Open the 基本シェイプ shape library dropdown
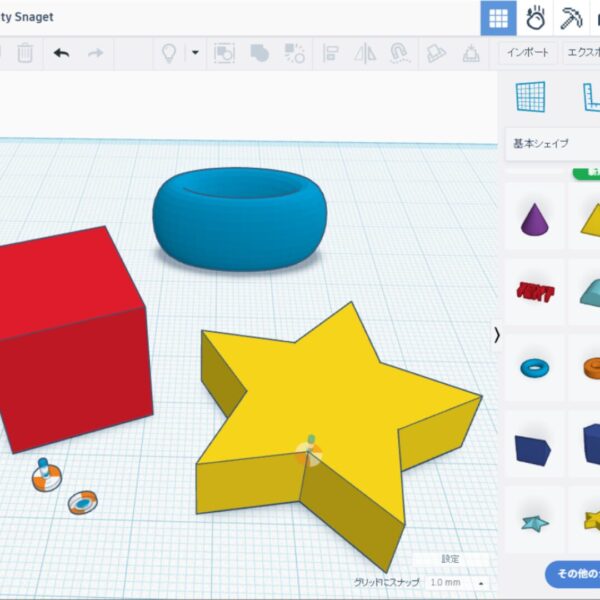This screenshot has height=600, width=600. click(x=553, y=144)
